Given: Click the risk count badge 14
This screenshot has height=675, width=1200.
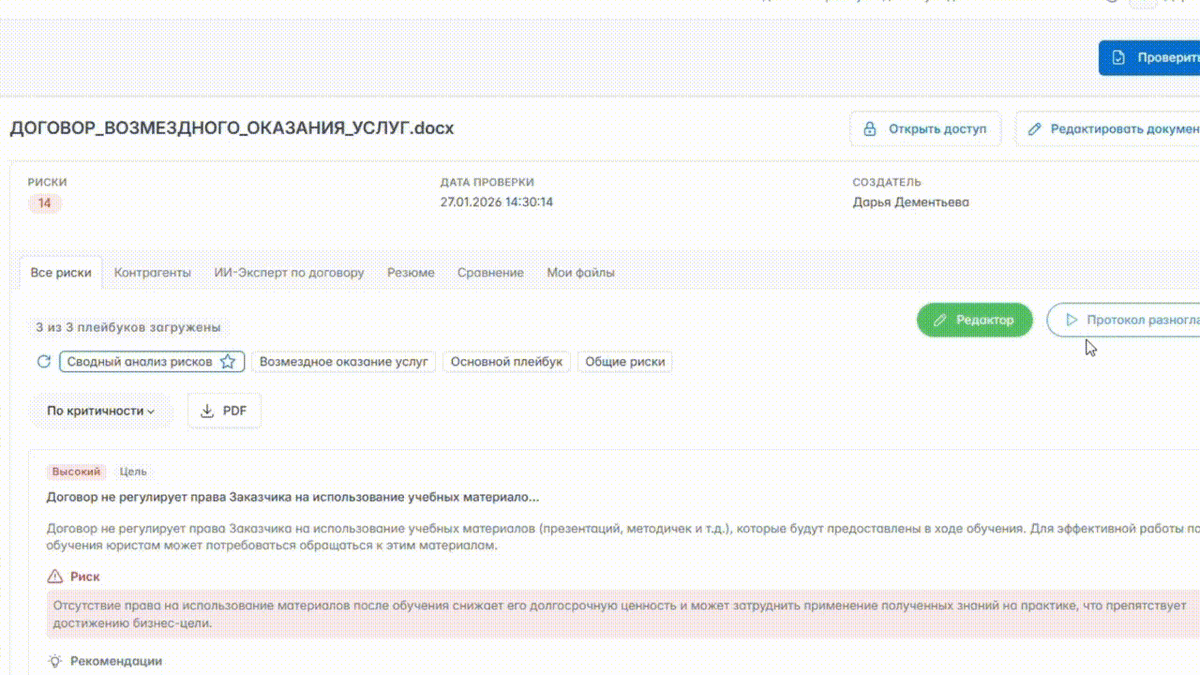Looking at the screenshot, I should [x=44, y=204].
